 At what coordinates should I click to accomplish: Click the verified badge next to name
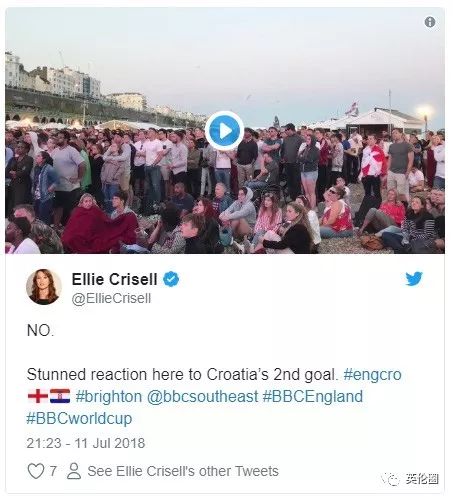point(171,279)
